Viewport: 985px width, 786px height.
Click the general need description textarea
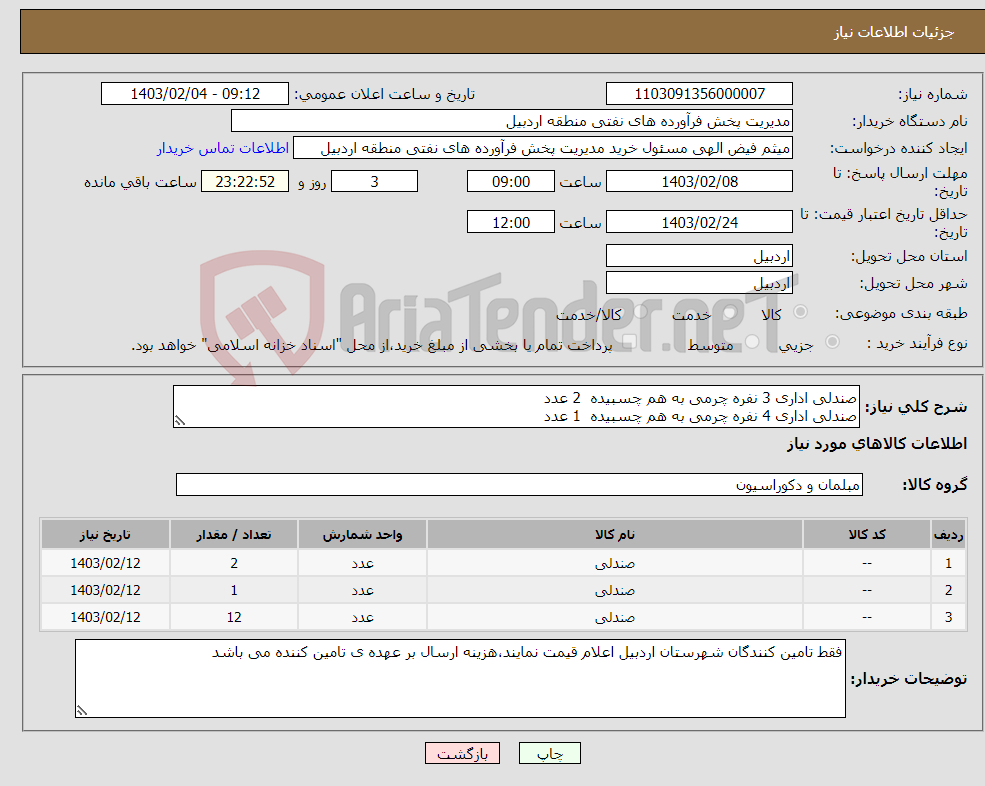(x=516, y=407)
